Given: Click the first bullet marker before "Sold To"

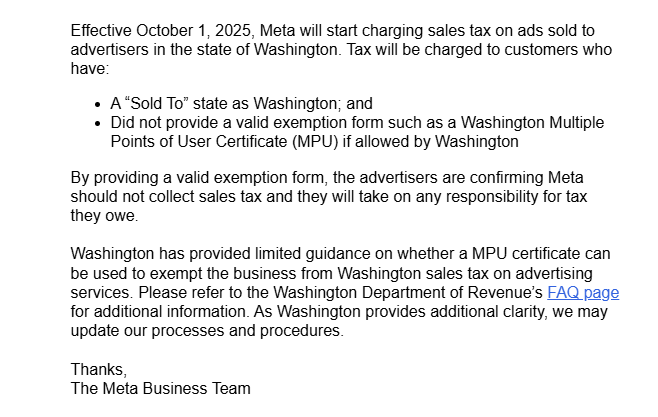Looking at the screenshot, I should (x=98, y=104).
